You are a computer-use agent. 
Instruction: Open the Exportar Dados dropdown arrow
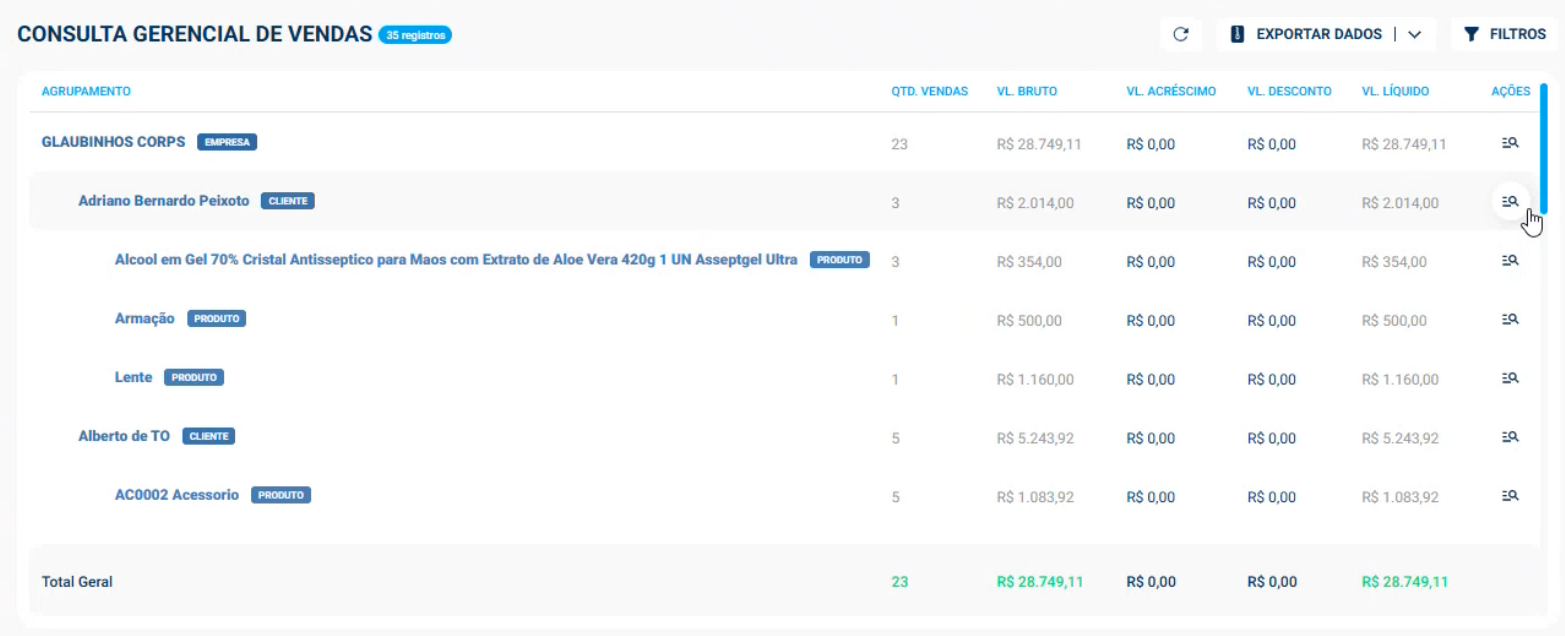[x=1415, y=34]
